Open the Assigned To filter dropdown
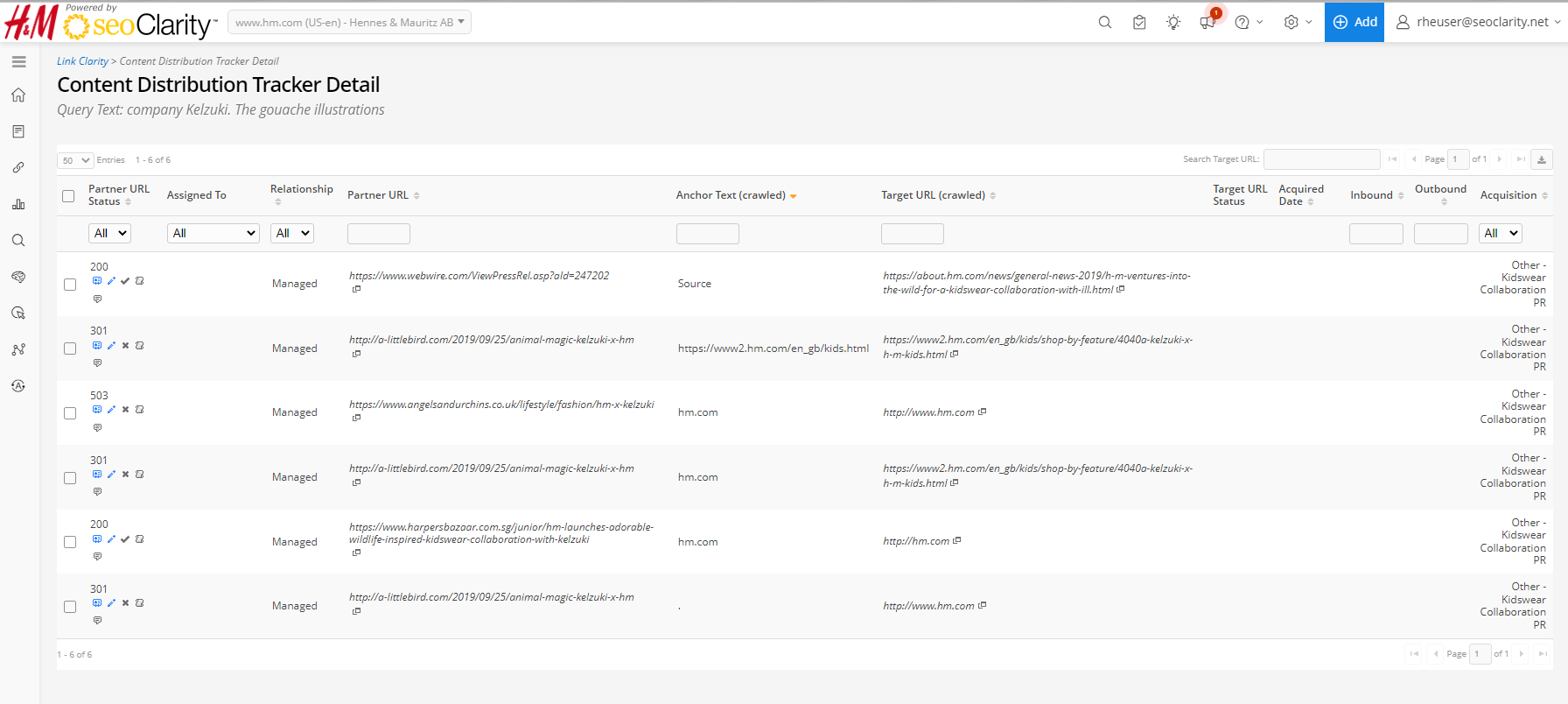 tap(213, 233)
